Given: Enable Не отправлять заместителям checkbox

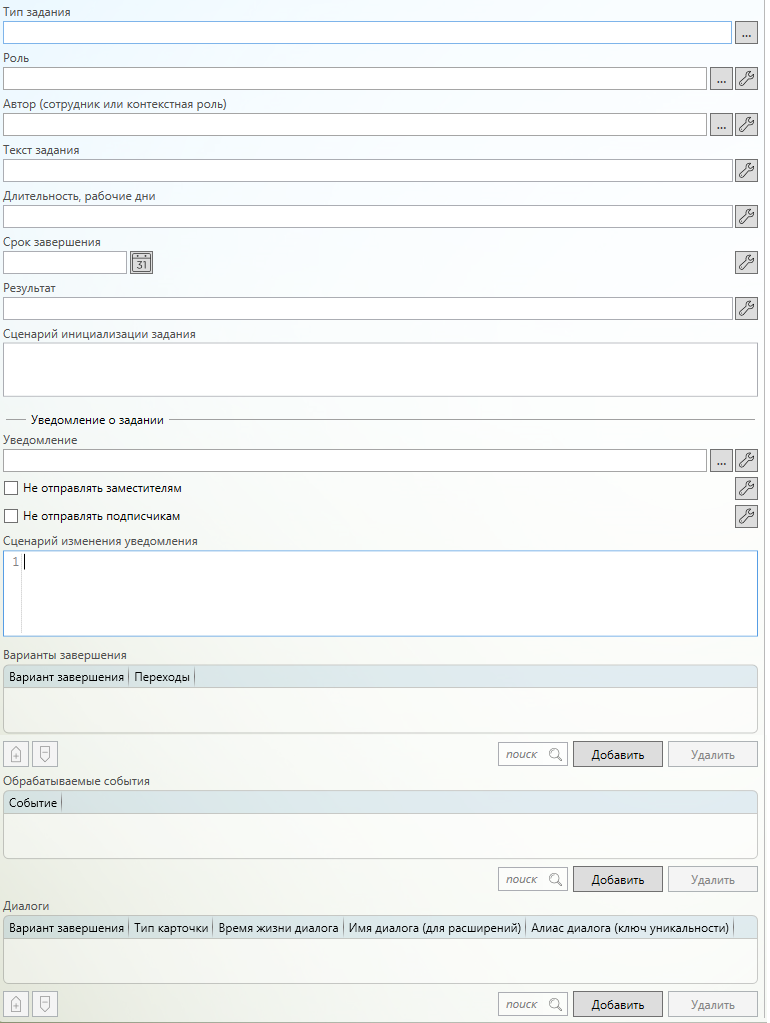Looking at the screenshot, I should coord(12,489).
